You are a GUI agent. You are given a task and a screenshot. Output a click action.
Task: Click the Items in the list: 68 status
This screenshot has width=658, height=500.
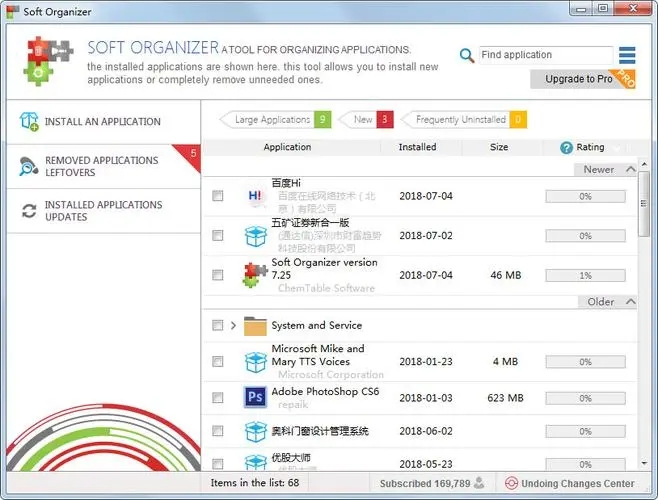coord(255,483)
